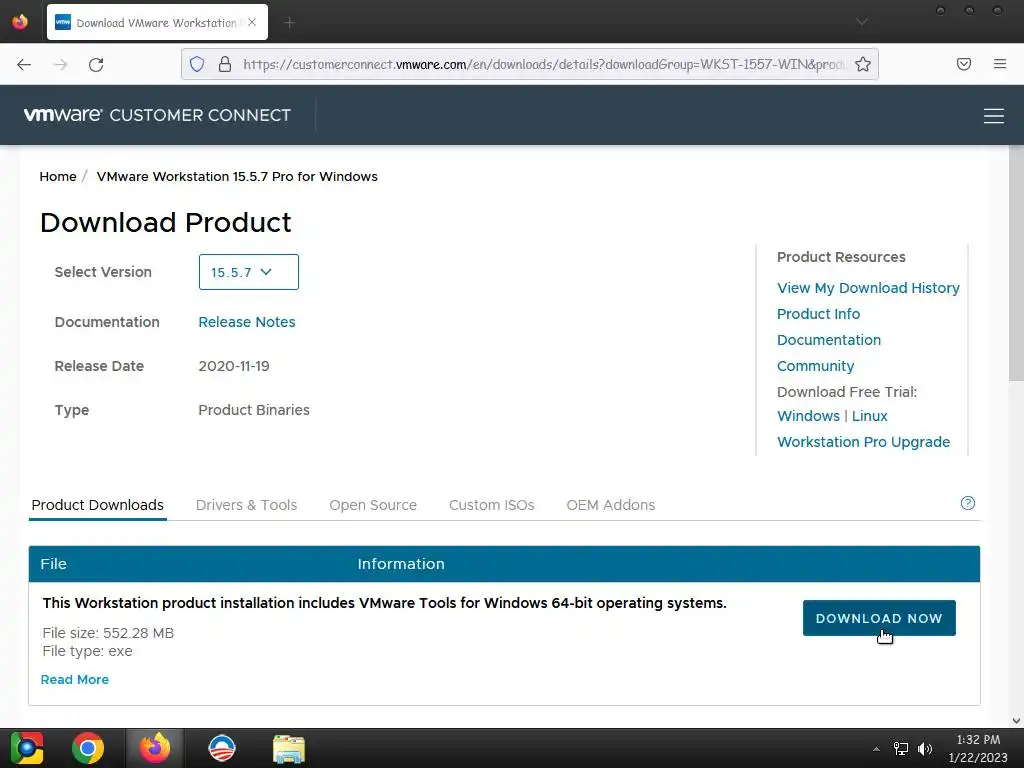Switch to the OEM Addons tab
The width and height of the screenshot is (1024, 768).
click(611, 505)
